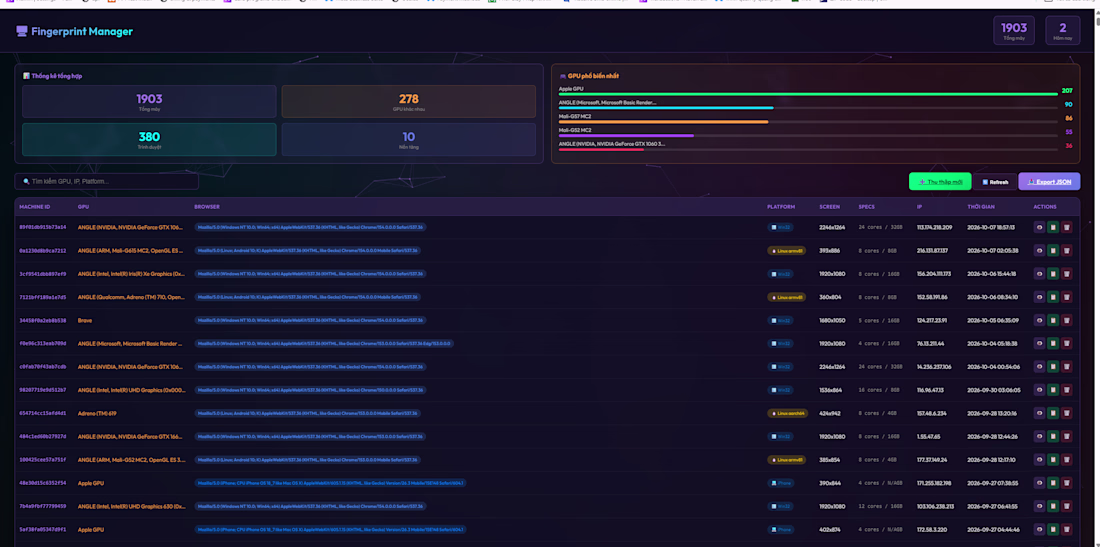Copy fingerprint of machine 5af38fa05347d9f1

point(1052,529)
